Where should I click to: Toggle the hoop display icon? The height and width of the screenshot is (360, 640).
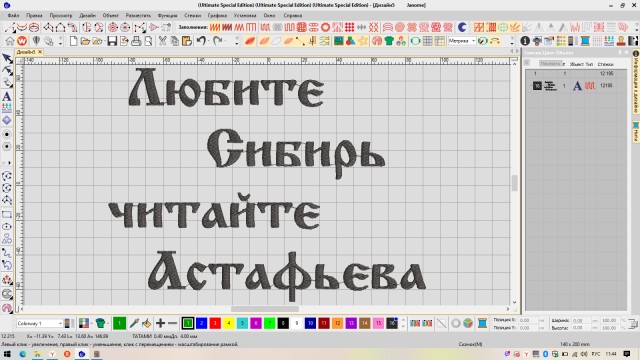[x=415, y=41]
